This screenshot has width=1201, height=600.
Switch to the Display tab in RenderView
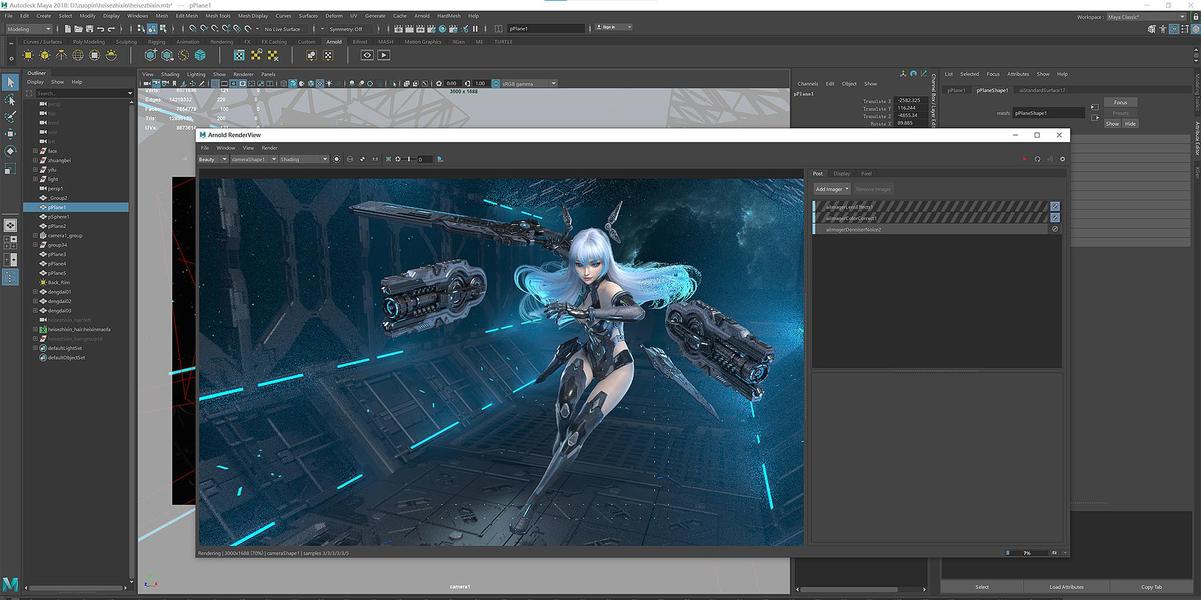(x=842, y=173)
